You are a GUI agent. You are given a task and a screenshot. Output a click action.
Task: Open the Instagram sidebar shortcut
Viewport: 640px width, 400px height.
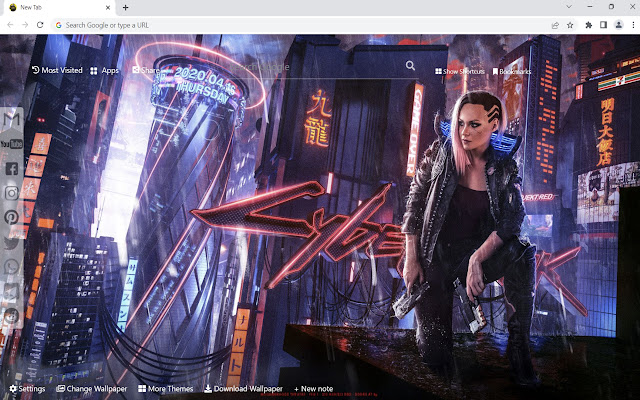pos(11,193)
